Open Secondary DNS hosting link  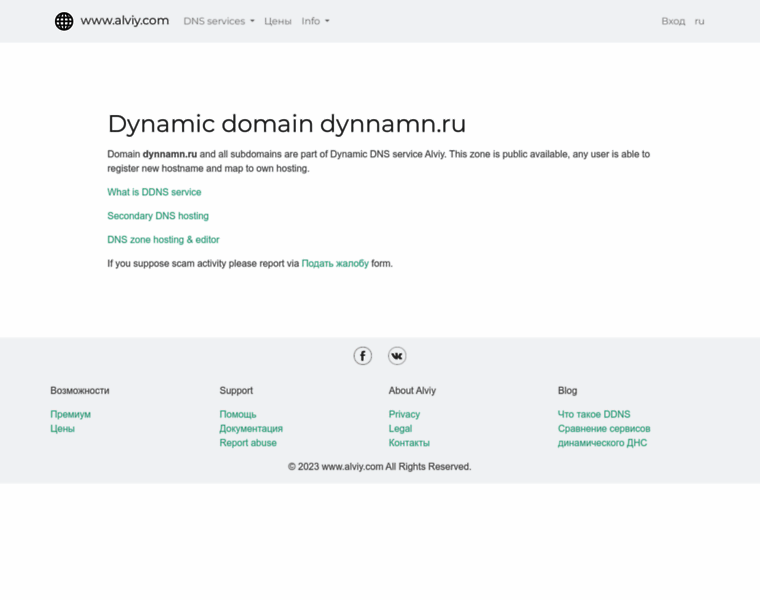158,216
